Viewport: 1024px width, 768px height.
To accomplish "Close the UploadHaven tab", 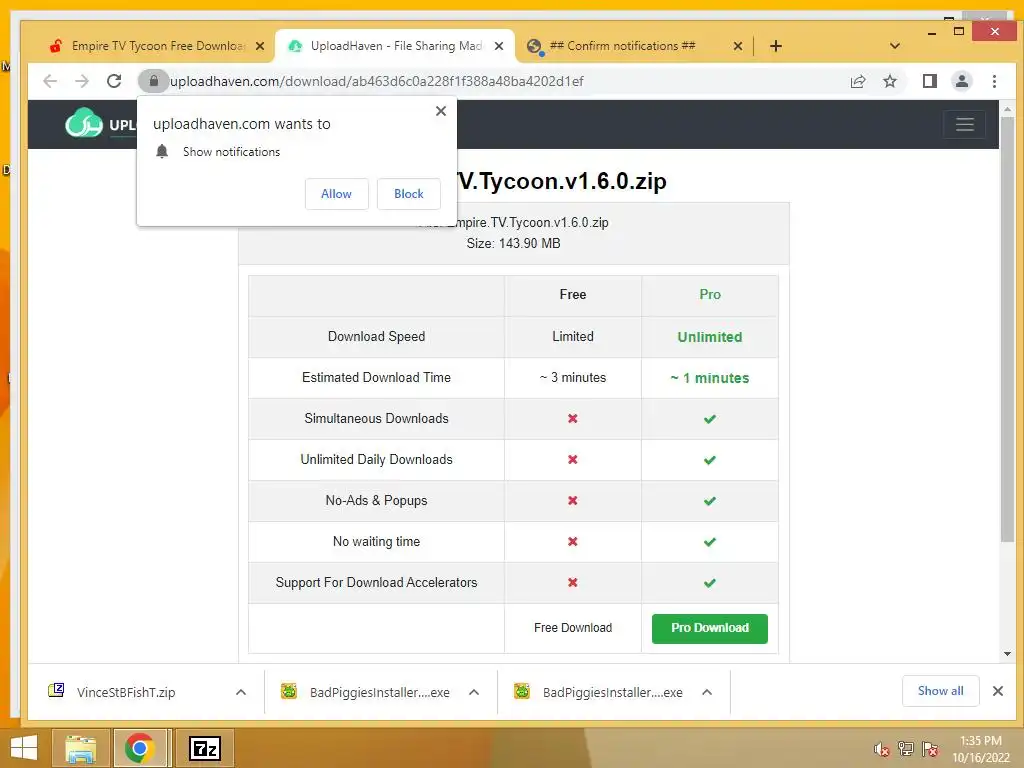I will [498, 46].
